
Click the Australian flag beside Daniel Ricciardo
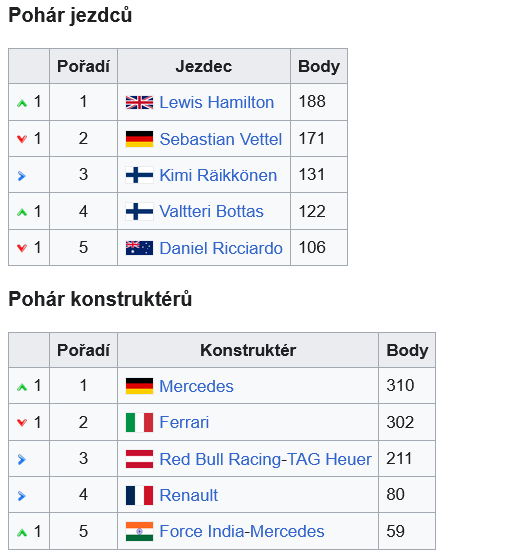[x=139, y=248]
